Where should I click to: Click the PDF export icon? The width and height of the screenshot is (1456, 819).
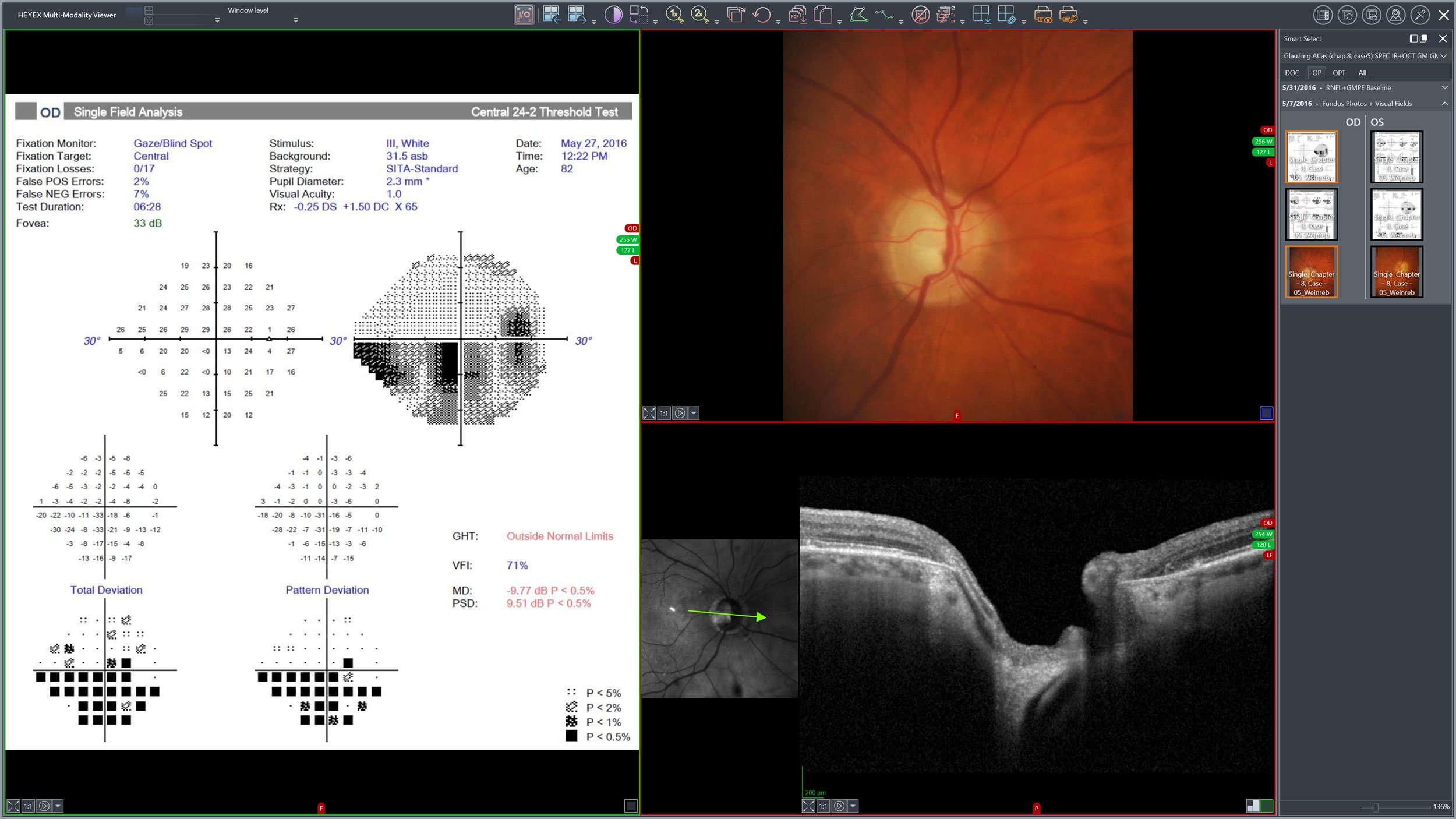(x=797, y=15)
